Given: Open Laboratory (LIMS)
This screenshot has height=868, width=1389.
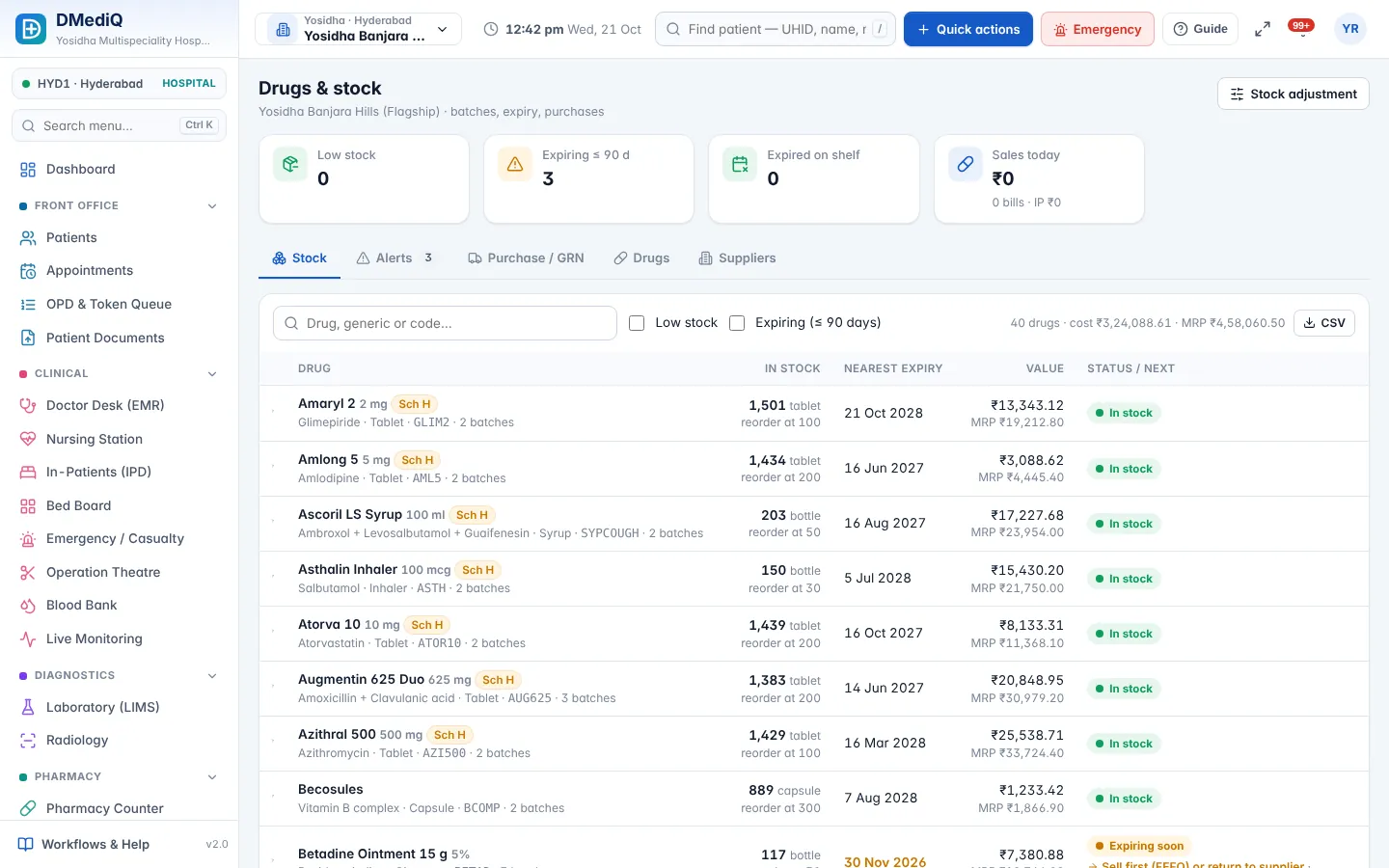Looking at the screenshot, I should pyautogui.click(x=119, y=707).
